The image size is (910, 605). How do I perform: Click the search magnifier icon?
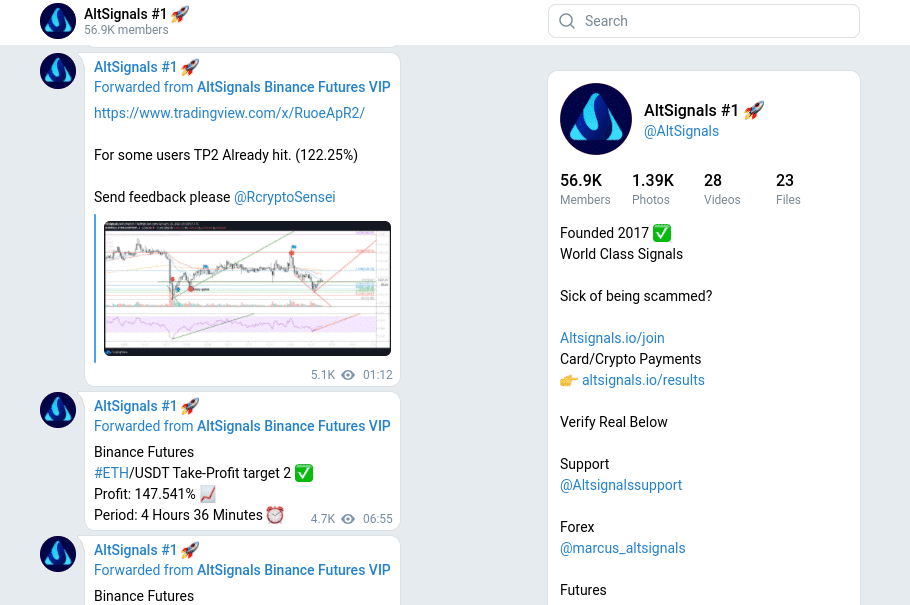click(x=566, y=21)
